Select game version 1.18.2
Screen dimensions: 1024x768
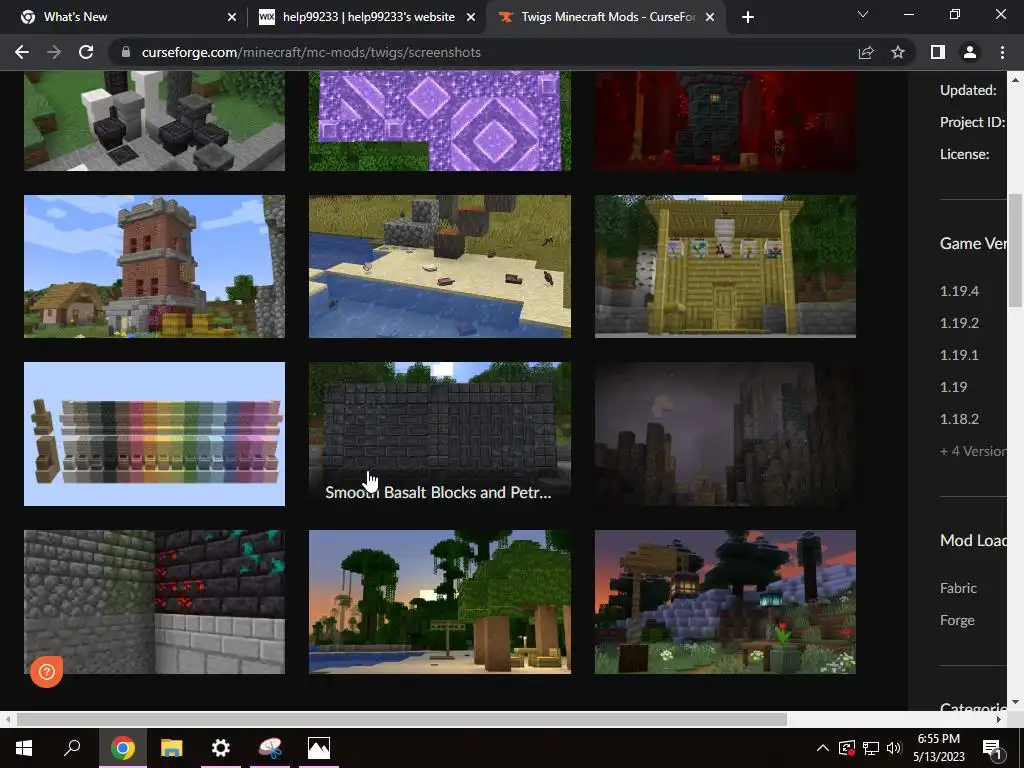click(959, 419)
